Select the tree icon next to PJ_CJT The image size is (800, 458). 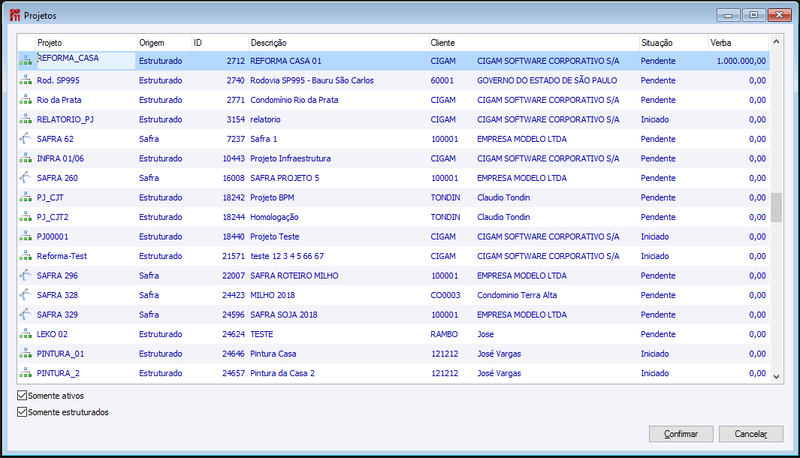click(x=26, y=197)
